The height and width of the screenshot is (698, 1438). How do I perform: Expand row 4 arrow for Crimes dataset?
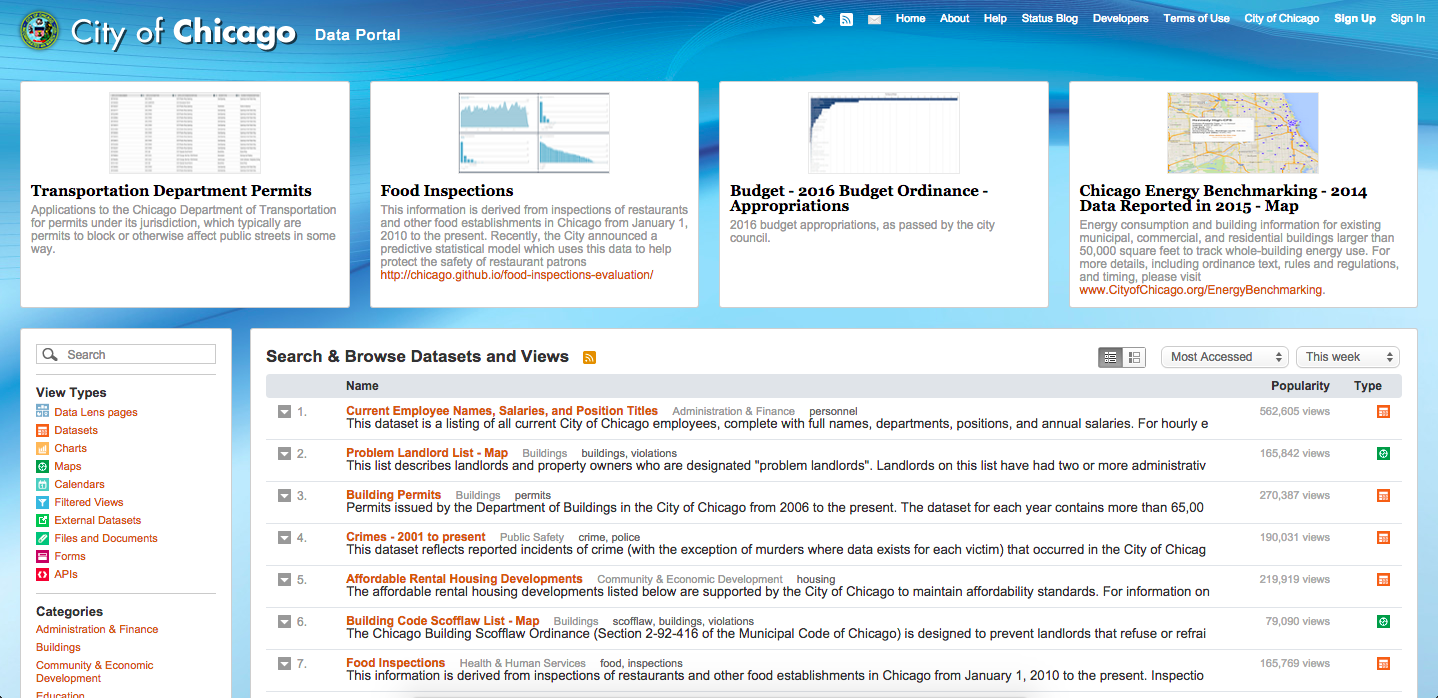point(284,537)
